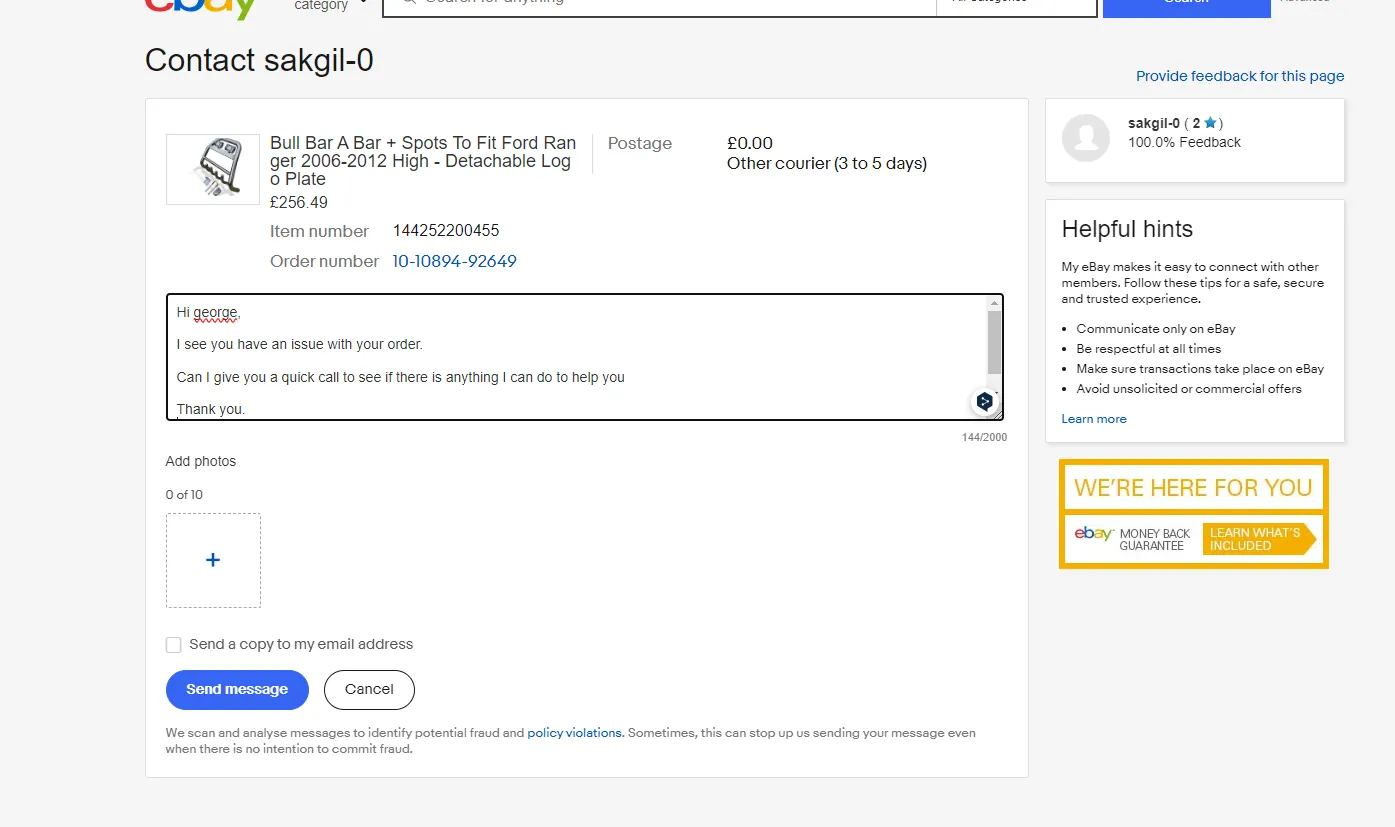1395x827 pixels.
Task: Click Learn What's Included banner button
Action: coord(1258,539)
